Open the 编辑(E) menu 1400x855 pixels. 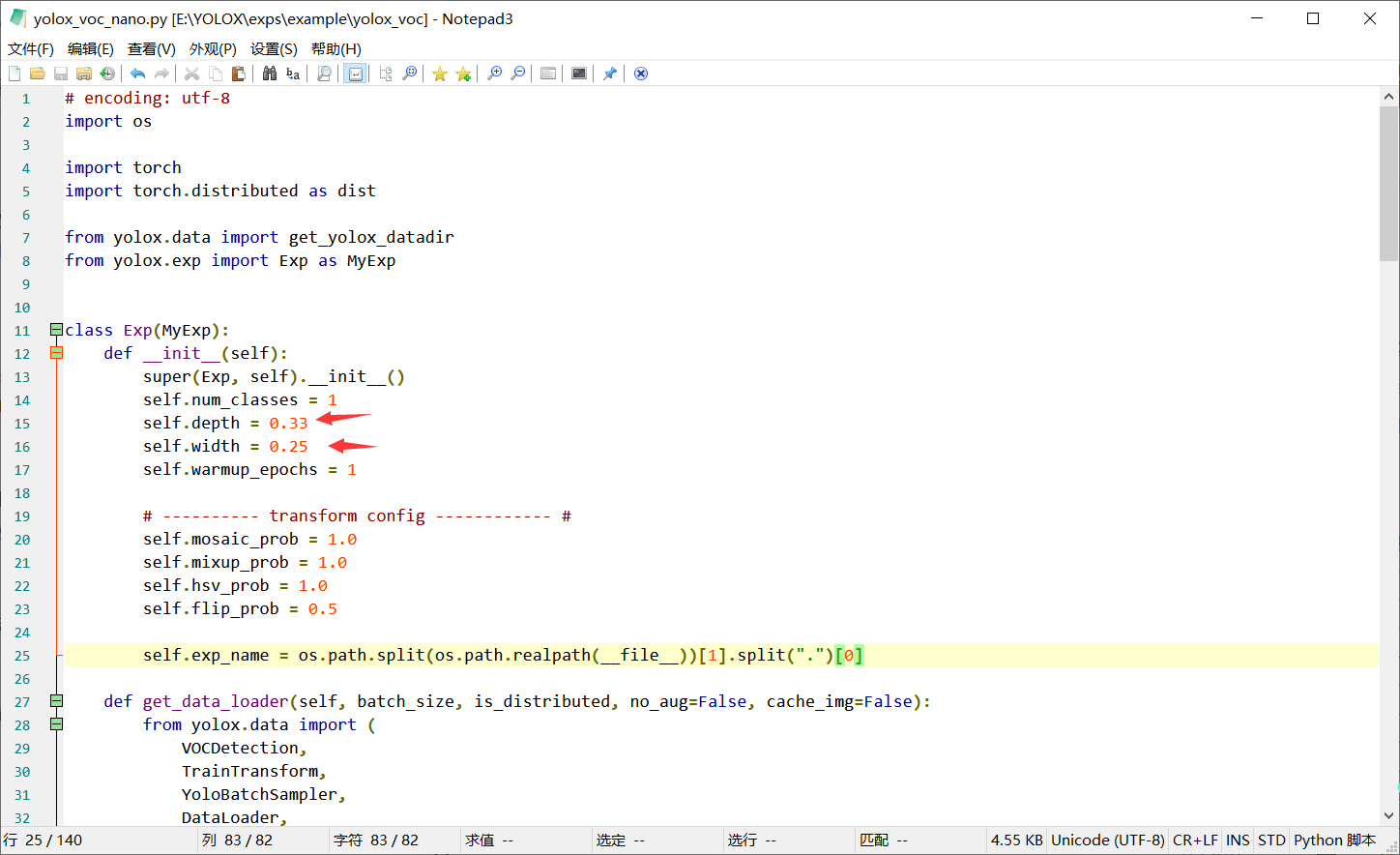coord(91,48)
